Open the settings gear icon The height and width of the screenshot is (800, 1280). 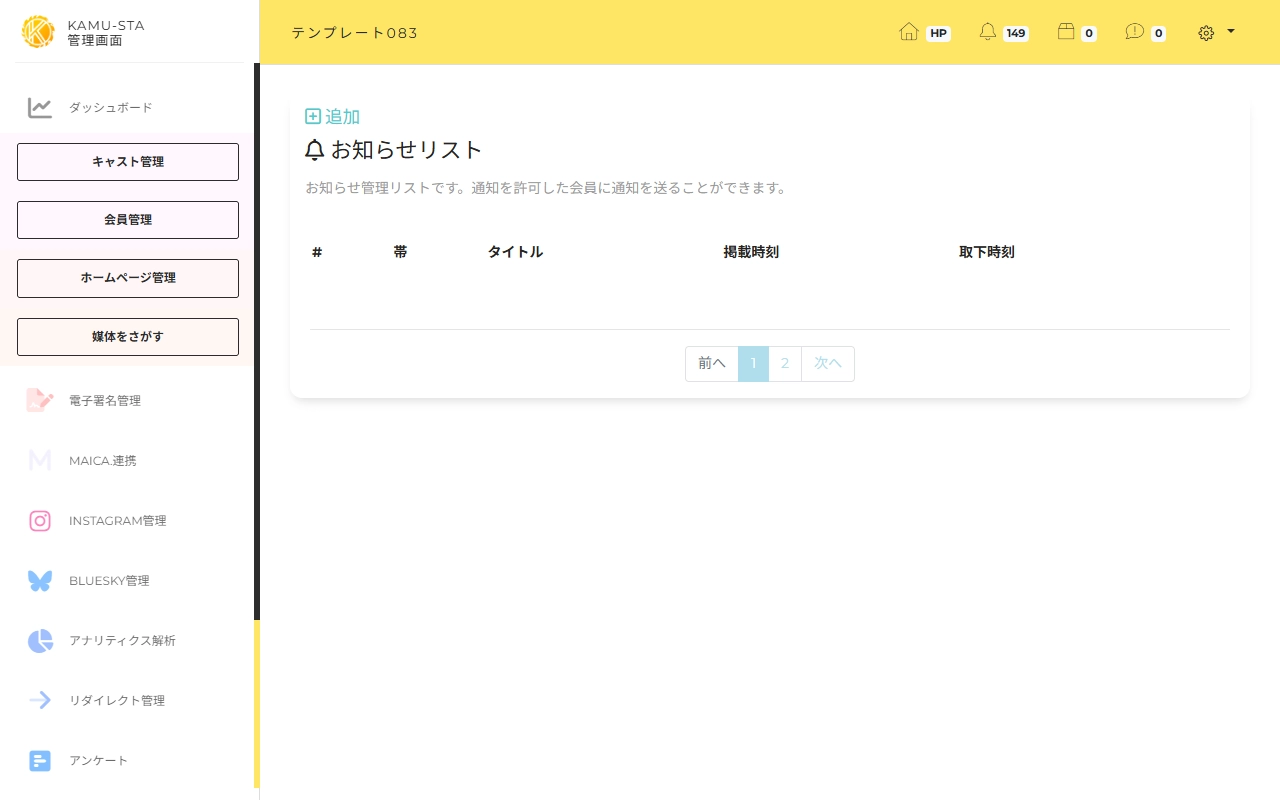point(1206,33)
